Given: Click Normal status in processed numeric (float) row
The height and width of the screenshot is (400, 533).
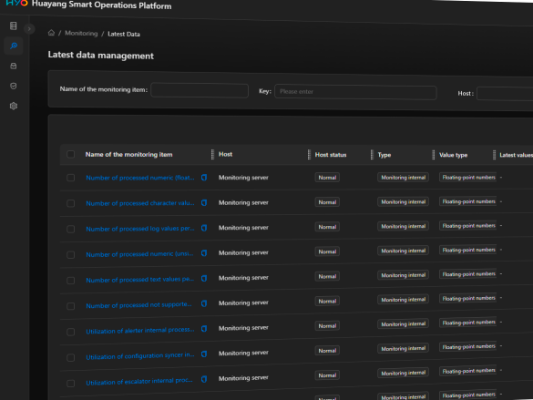Looking at the screenshot, I should click(327, 177).
